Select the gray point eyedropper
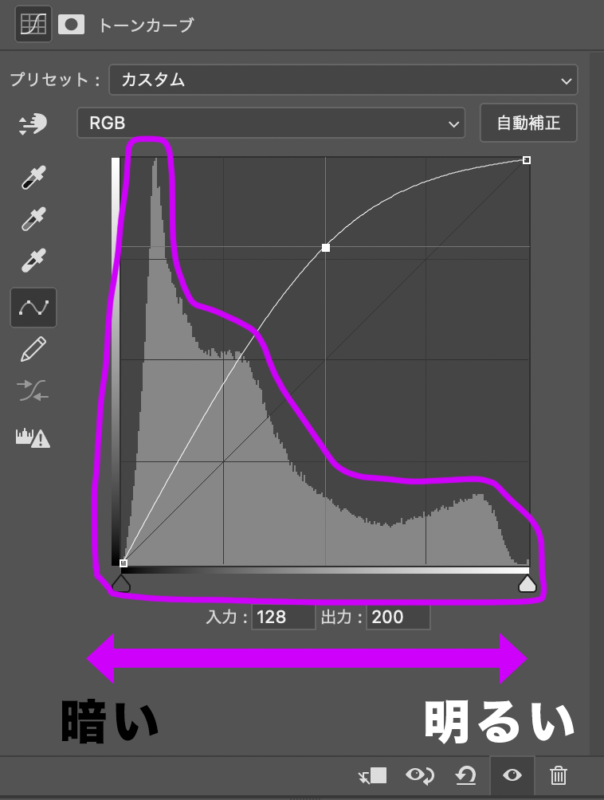This screenshot has width=604, height=800. pyautogui.click(x=34, y=219)
